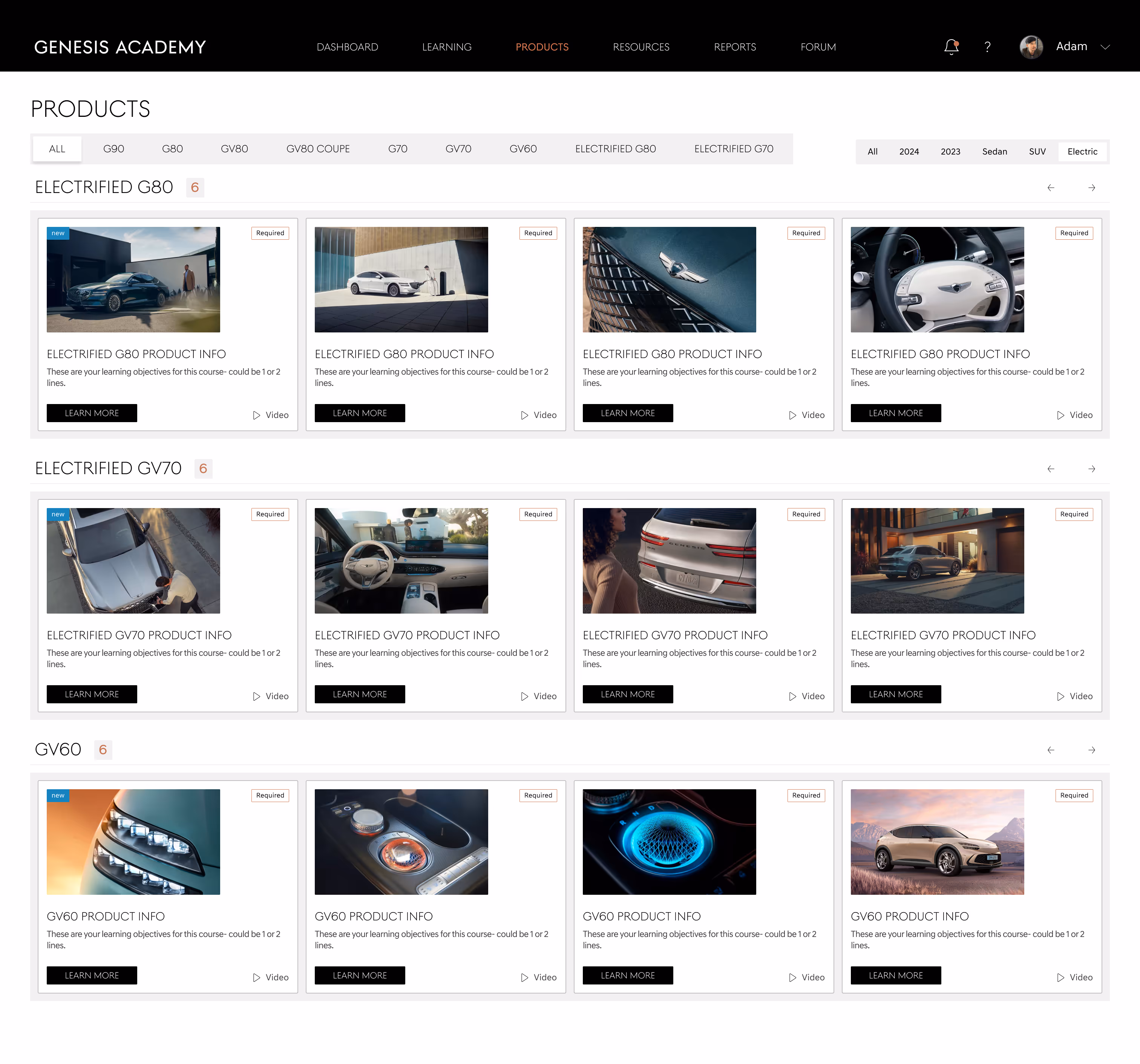Screen dimensions: 1140x1064
Task: Play video on beige GV60 exterior card
Action: [x=1075, y=977]
